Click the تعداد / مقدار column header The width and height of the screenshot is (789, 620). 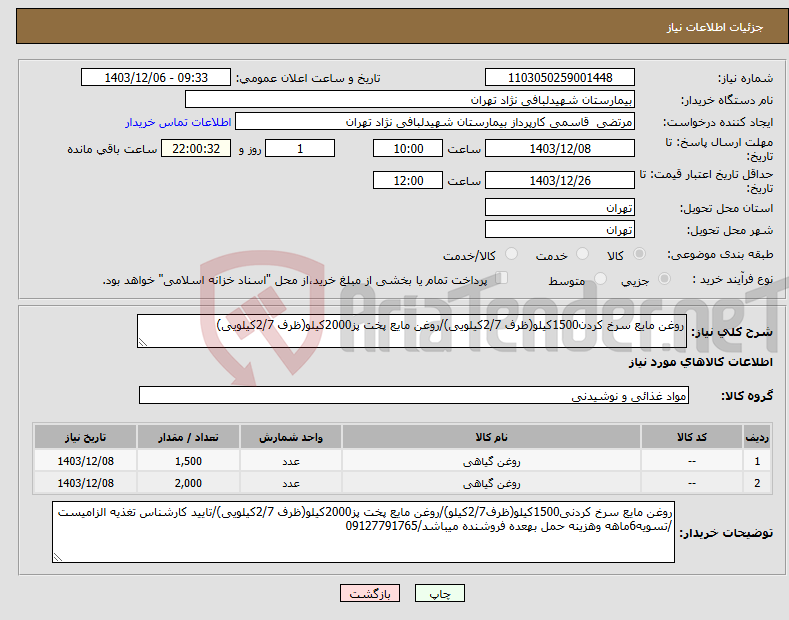(188, 437)
